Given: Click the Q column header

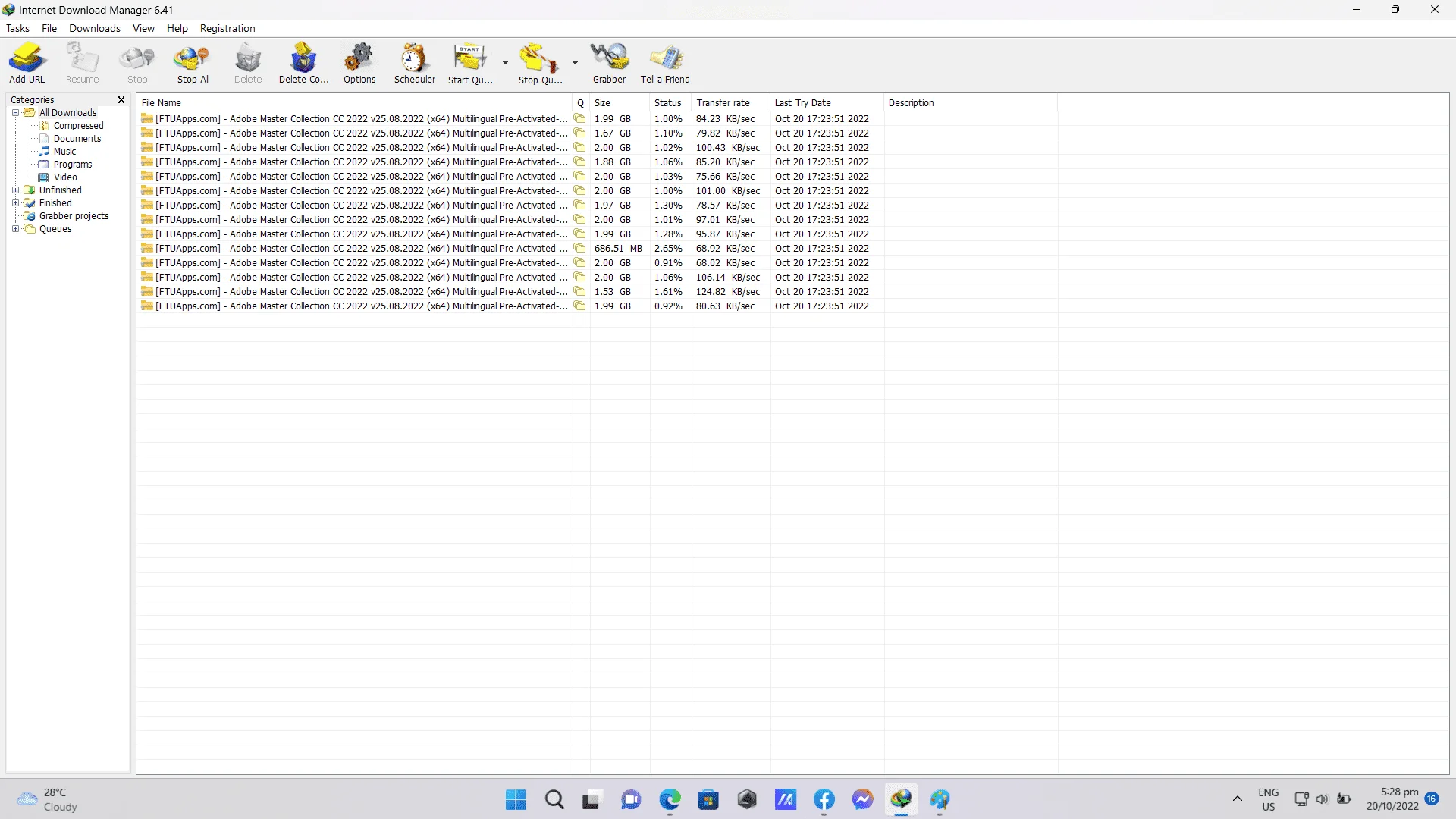Looking at the screenshot, I should pyautogui.click(x=581, y=102).
